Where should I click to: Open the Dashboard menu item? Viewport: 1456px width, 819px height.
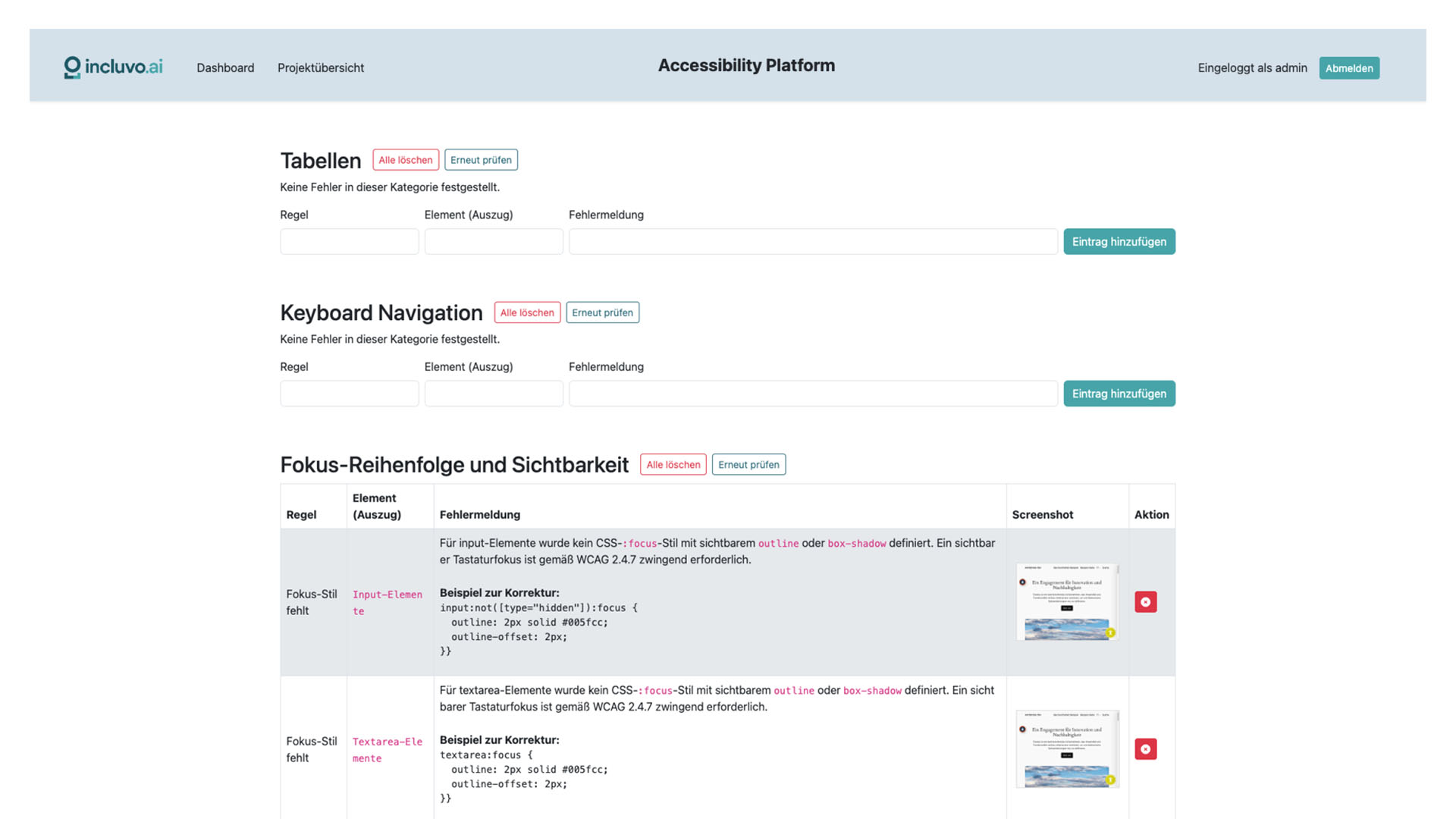[225, 68]
